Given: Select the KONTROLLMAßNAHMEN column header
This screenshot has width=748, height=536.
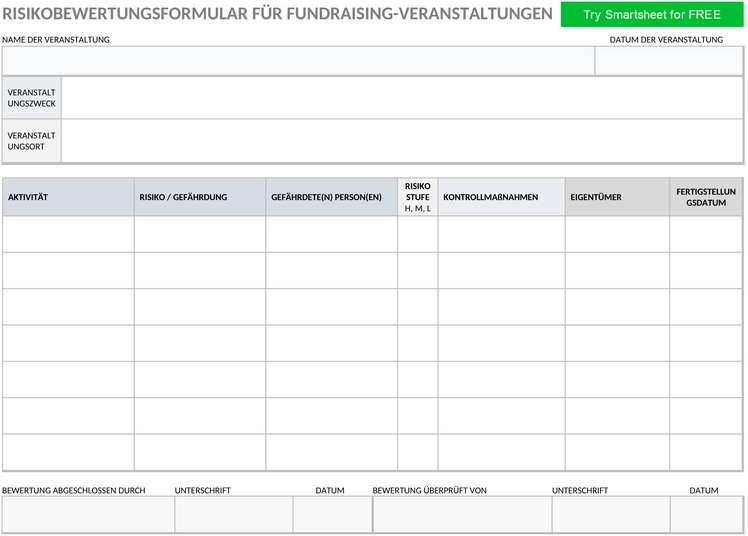Looking at the screenshot, I should click(x=502, y=197).
